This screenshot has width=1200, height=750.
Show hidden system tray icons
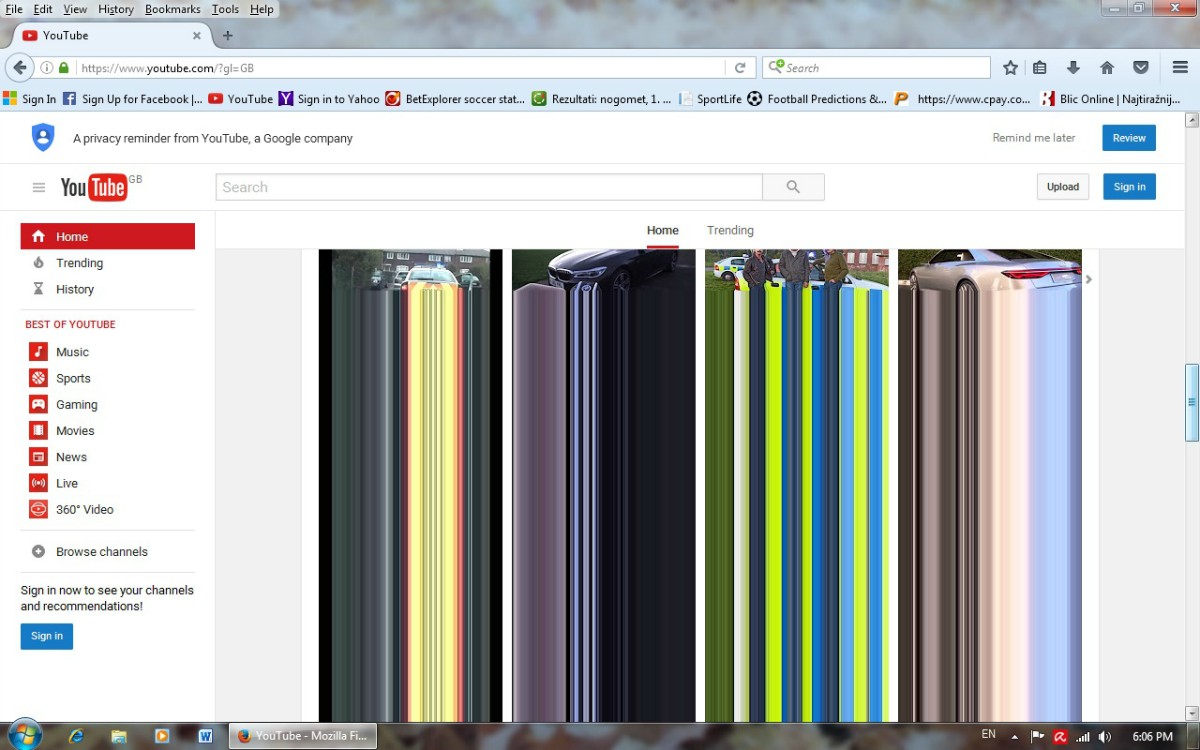[x=1015, y=737]
